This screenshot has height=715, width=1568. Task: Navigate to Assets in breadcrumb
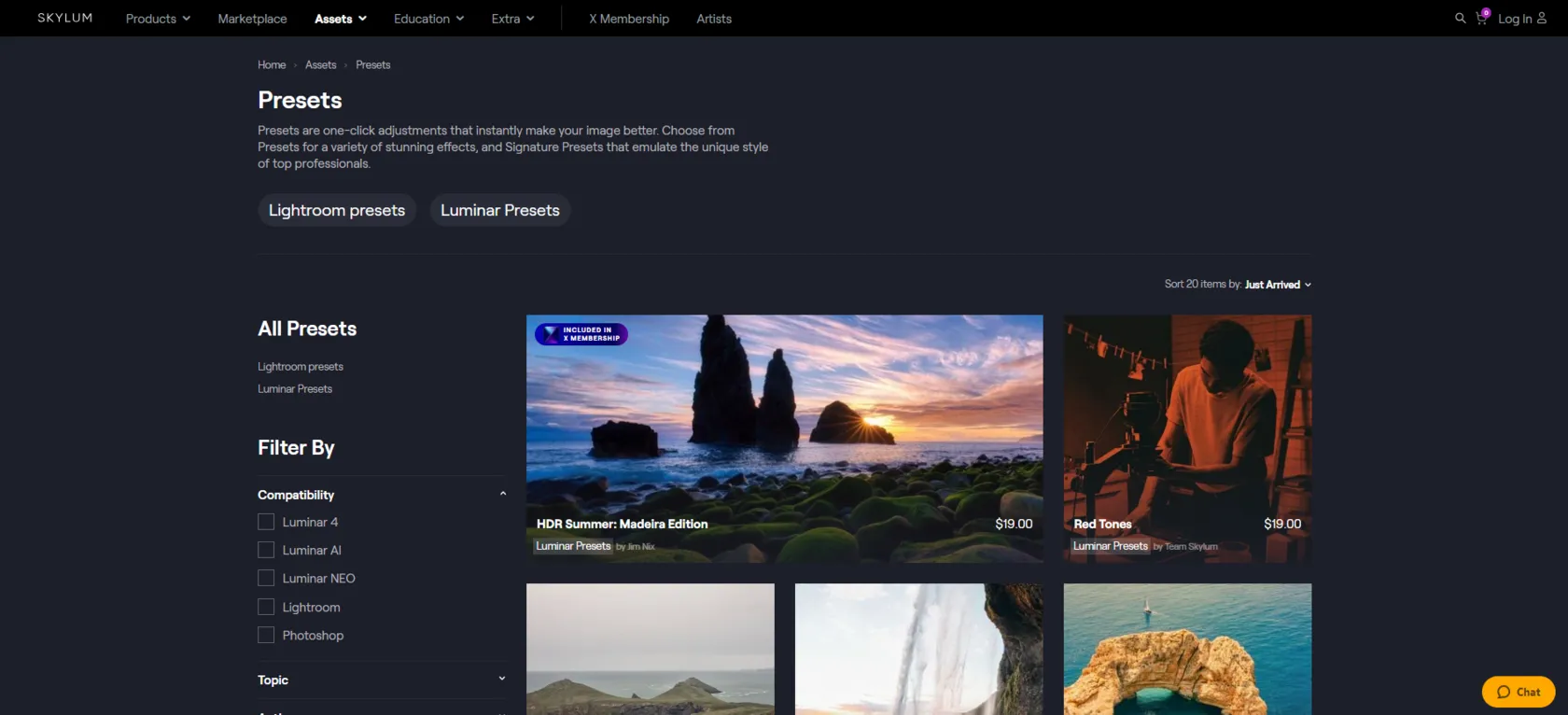pos(320,64)
